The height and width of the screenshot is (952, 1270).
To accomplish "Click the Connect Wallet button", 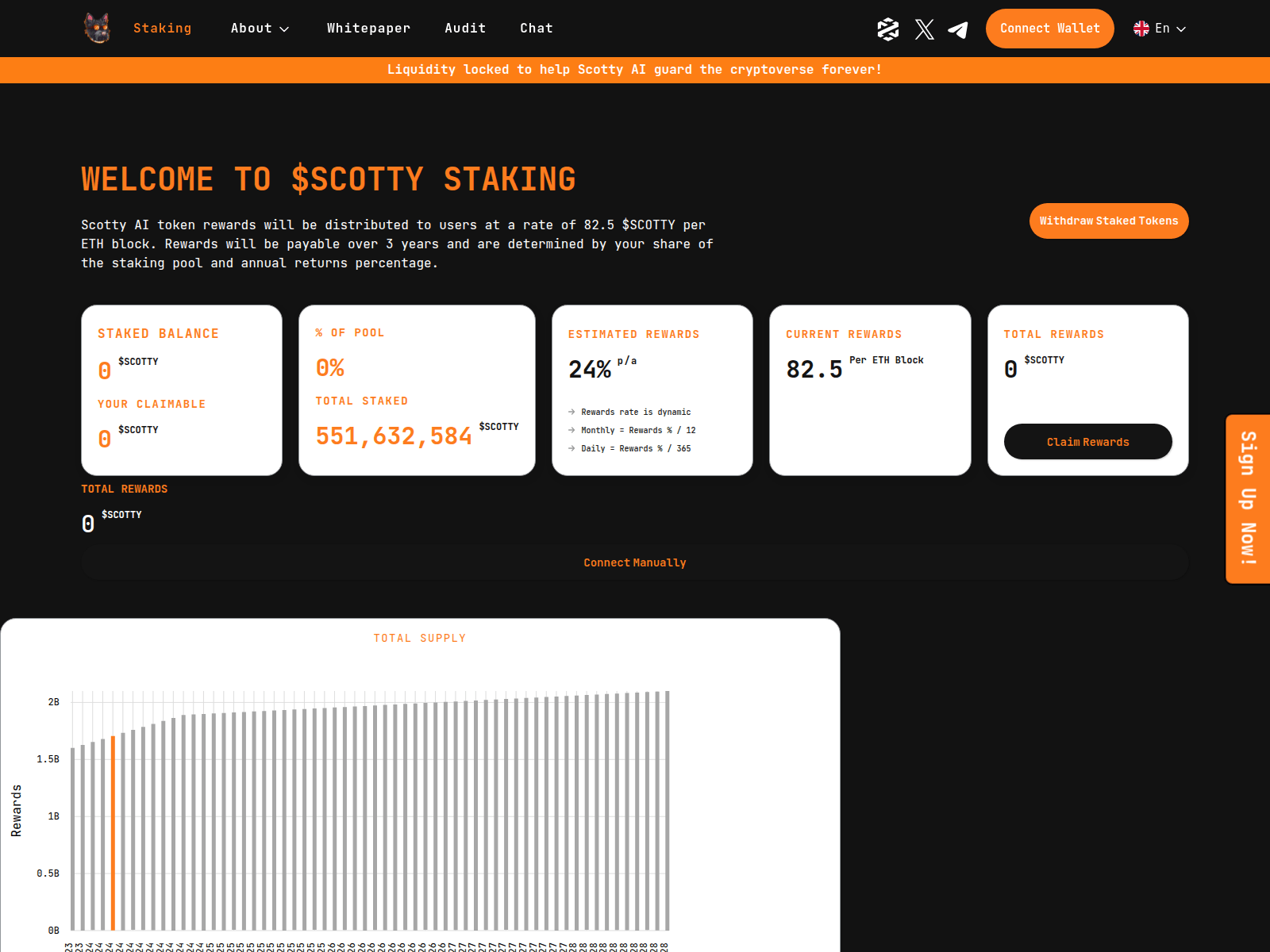I will 1050,29.
